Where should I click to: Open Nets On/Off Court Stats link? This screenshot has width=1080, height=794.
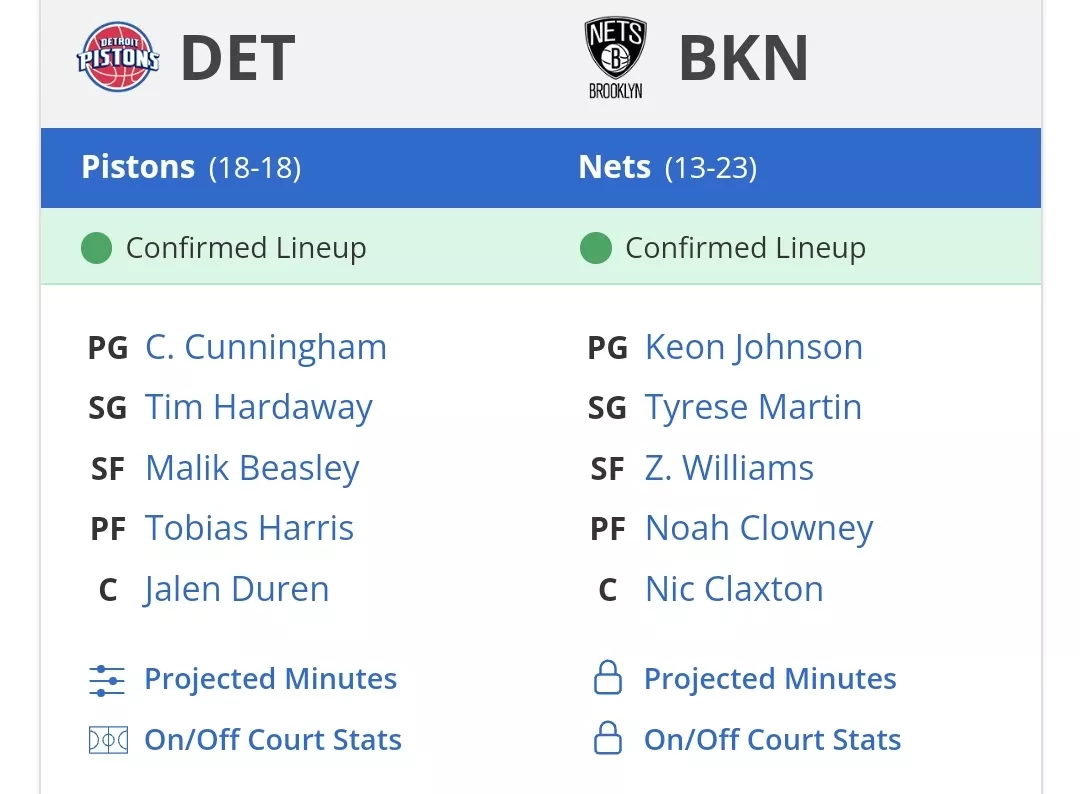coord(772,740)
